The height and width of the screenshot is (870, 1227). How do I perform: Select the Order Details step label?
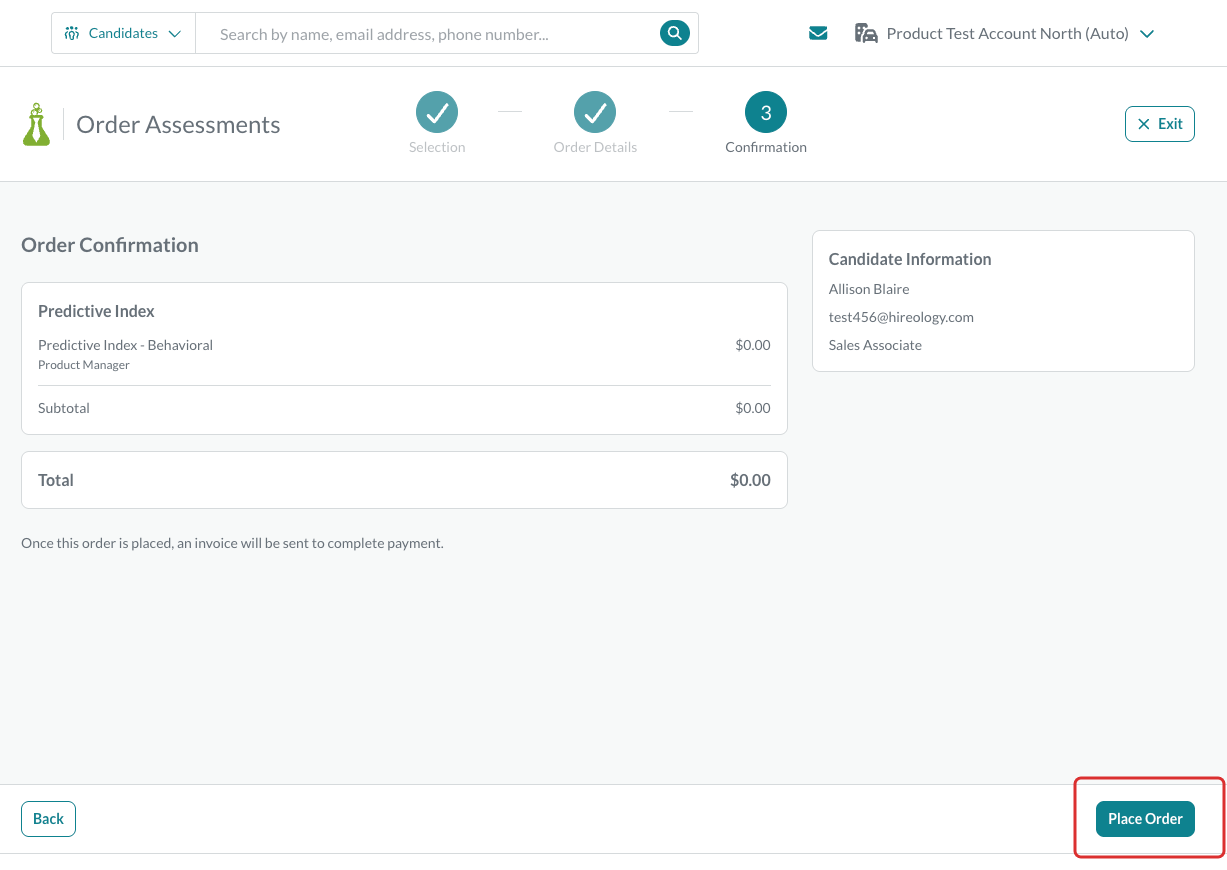[x=595, y=147]
